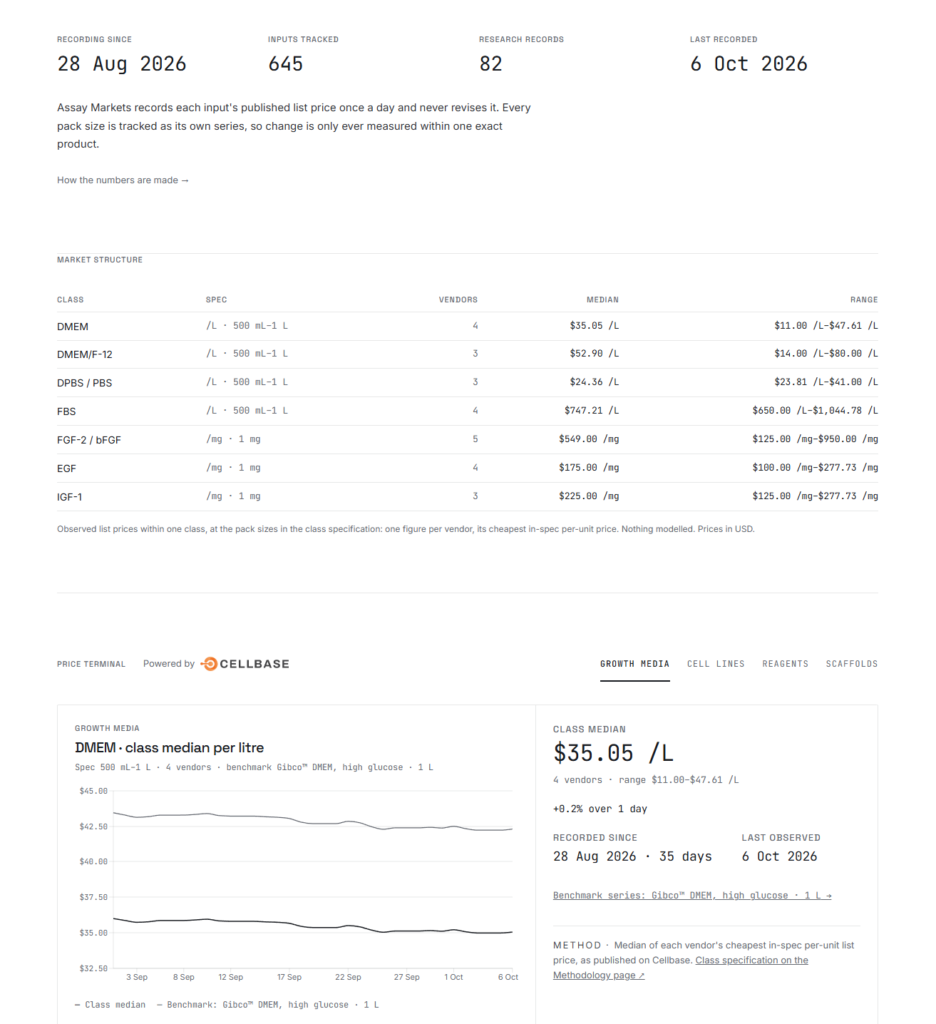
Task: Select the DPBS / PBS class row label
Action: [84, 383]
